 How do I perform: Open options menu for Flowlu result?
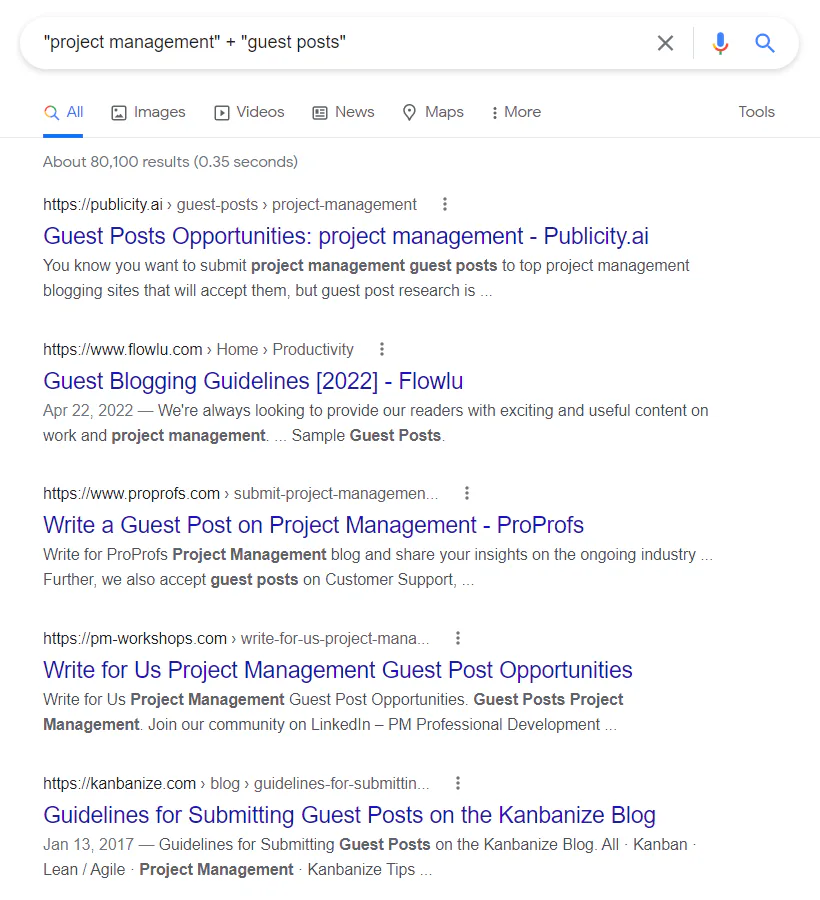click(x=382, y=349)
